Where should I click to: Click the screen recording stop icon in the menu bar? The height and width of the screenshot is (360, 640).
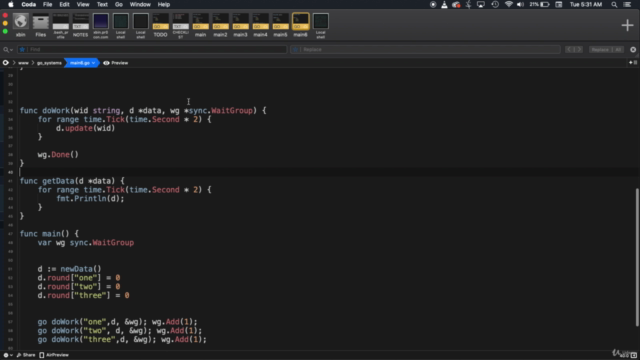(433, 4)
